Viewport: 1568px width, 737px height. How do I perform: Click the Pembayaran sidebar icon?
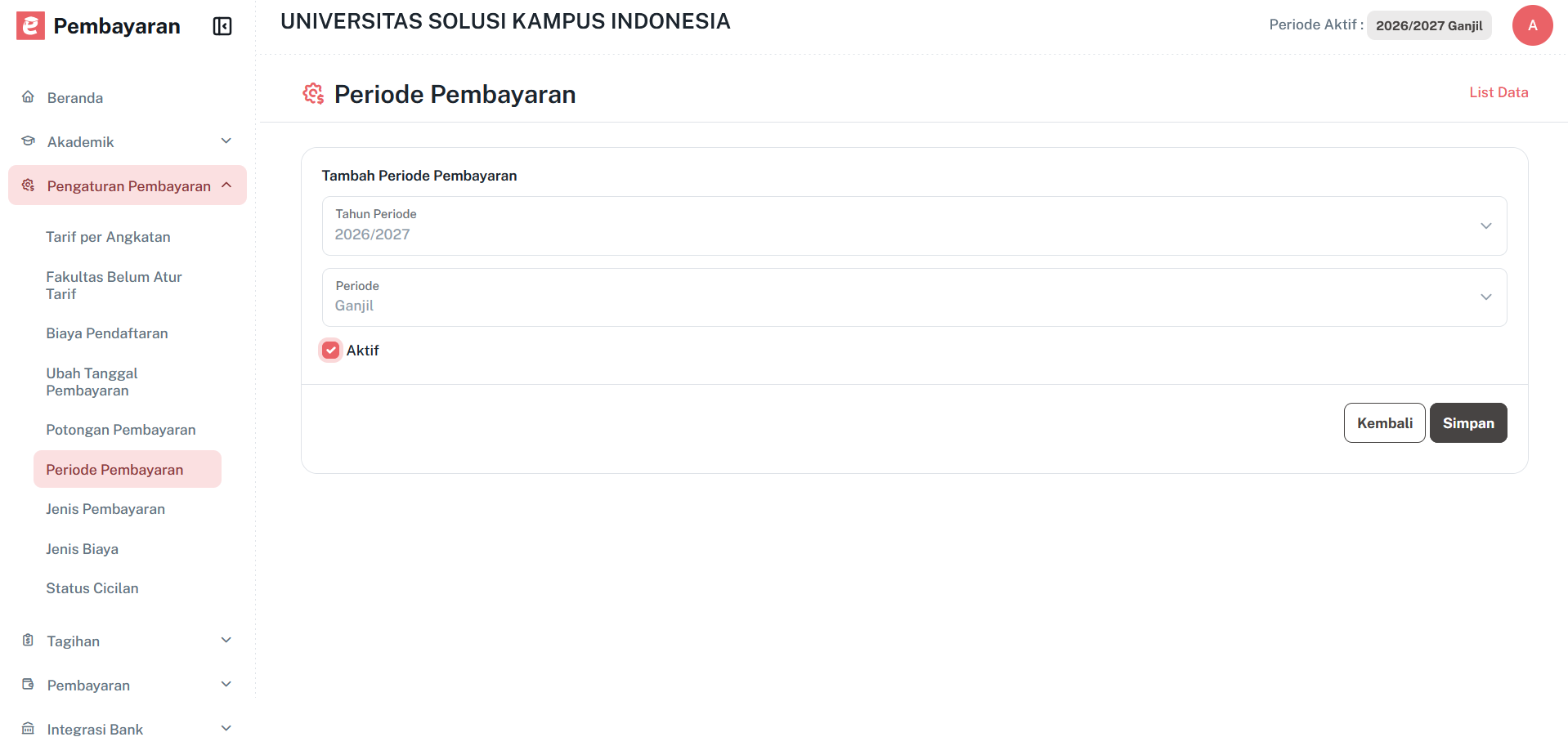28,685
